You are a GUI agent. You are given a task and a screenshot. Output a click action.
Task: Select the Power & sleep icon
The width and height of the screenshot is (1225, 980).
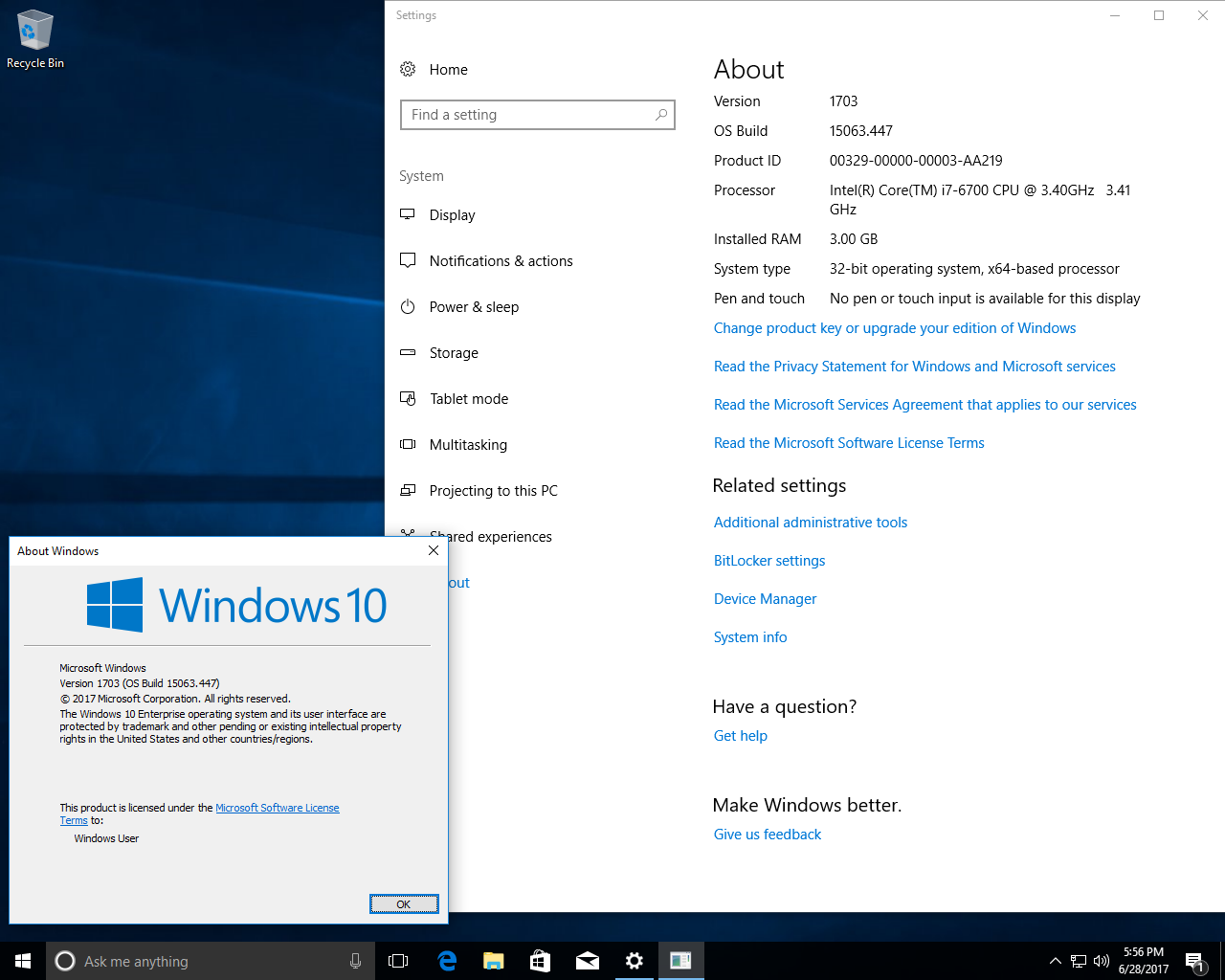(x=408, y=306)
